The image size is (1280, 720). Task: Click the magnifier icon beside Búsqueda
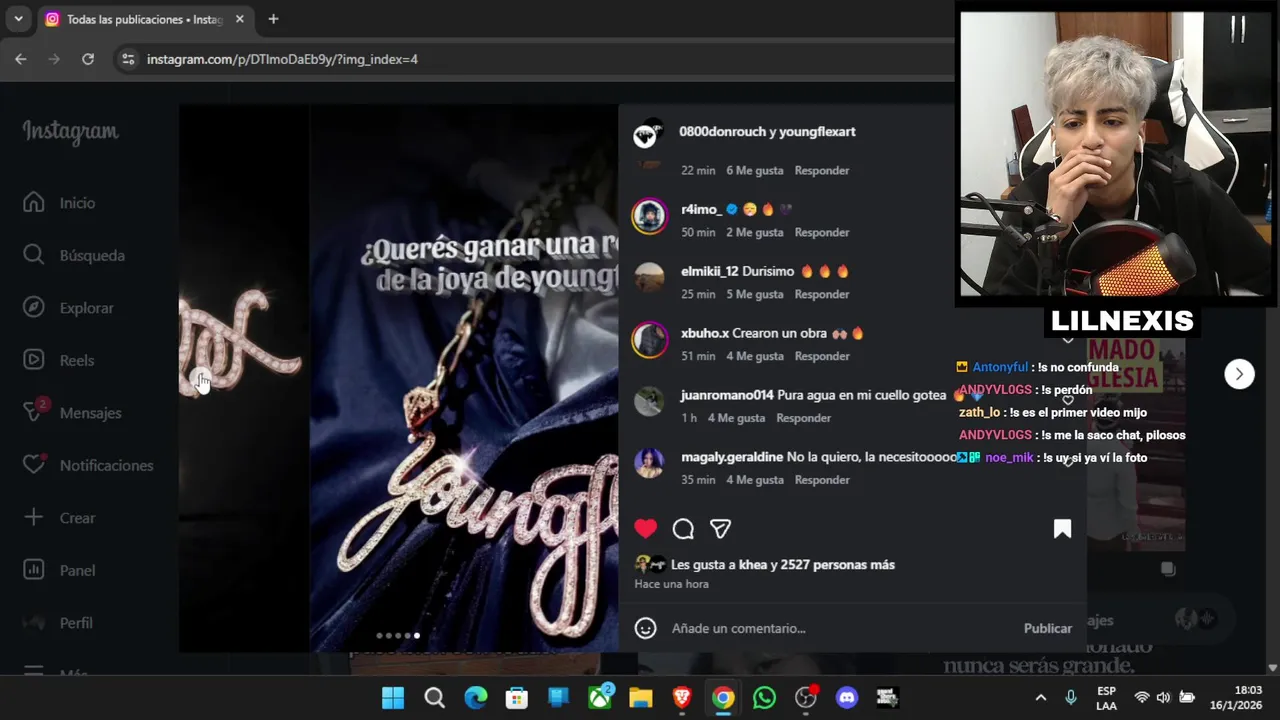click(34, 255)
